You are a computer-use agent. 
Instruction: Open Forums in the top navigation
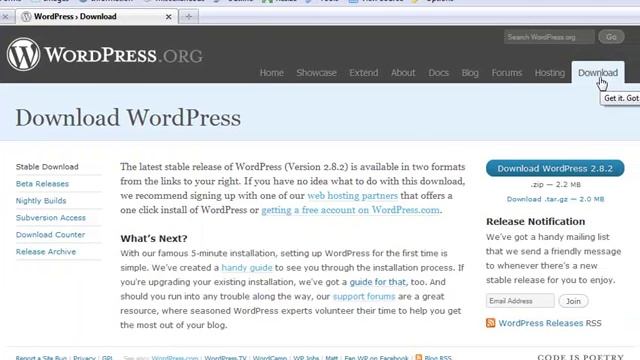[x=507, y=73]
